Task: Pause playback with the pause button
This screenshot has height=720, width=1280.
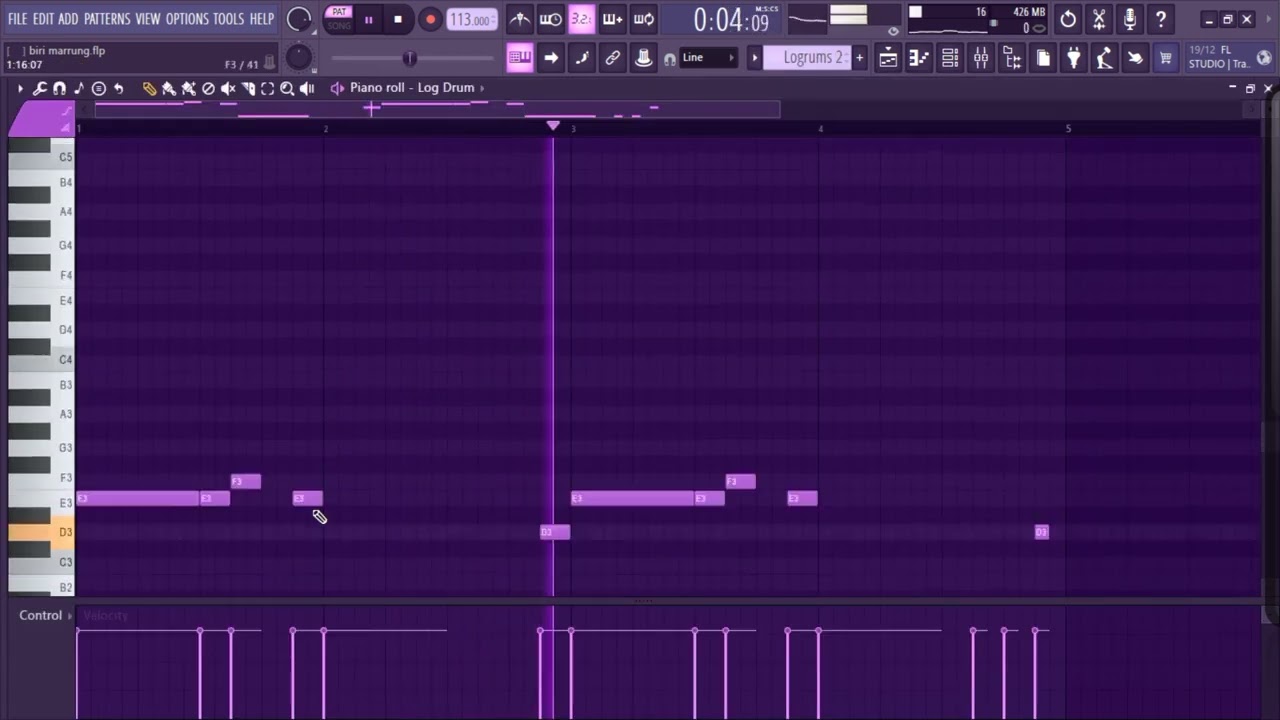Action: (x=368, y=19)
